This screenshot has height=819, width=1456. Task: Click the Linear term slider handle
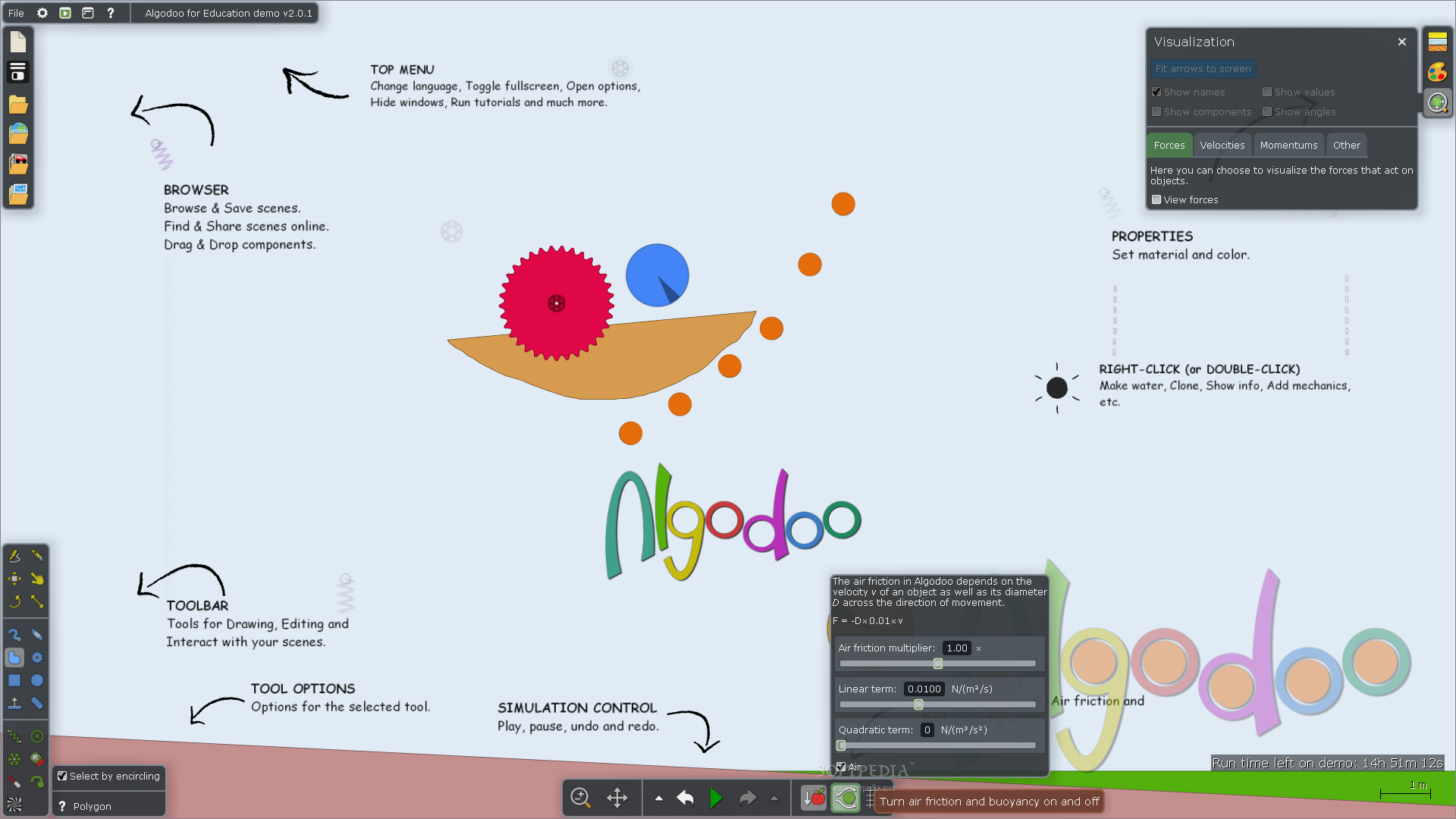pos(918,704)
